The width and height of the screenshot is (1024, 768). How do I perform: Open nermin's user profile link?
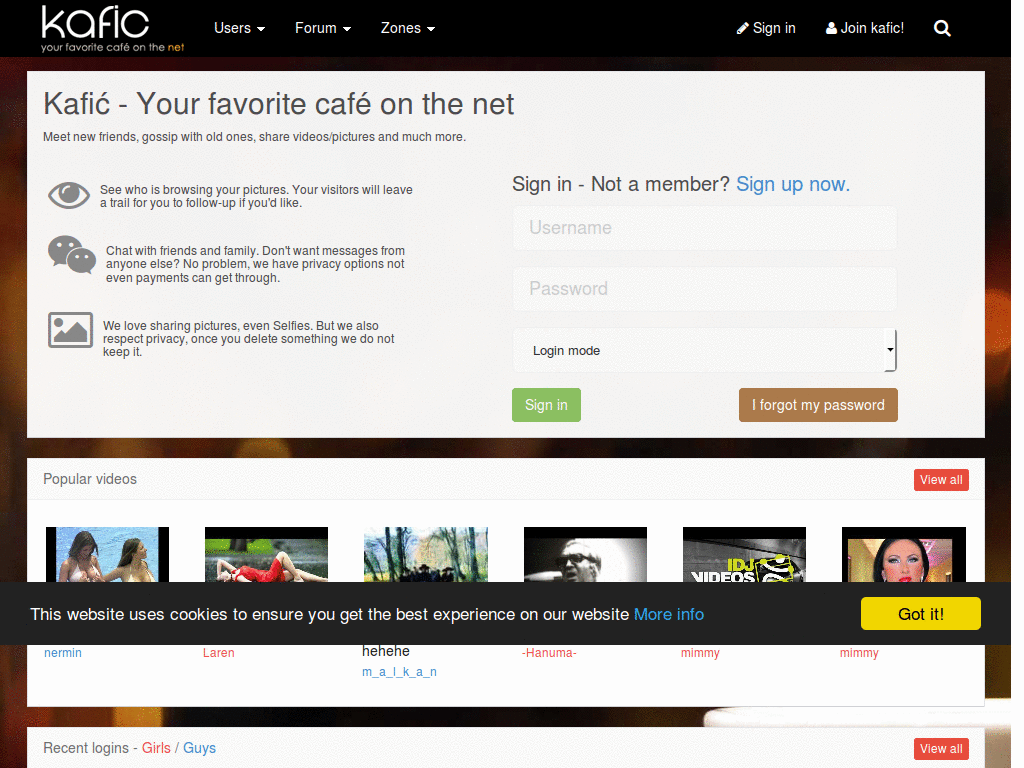(63, 653)
